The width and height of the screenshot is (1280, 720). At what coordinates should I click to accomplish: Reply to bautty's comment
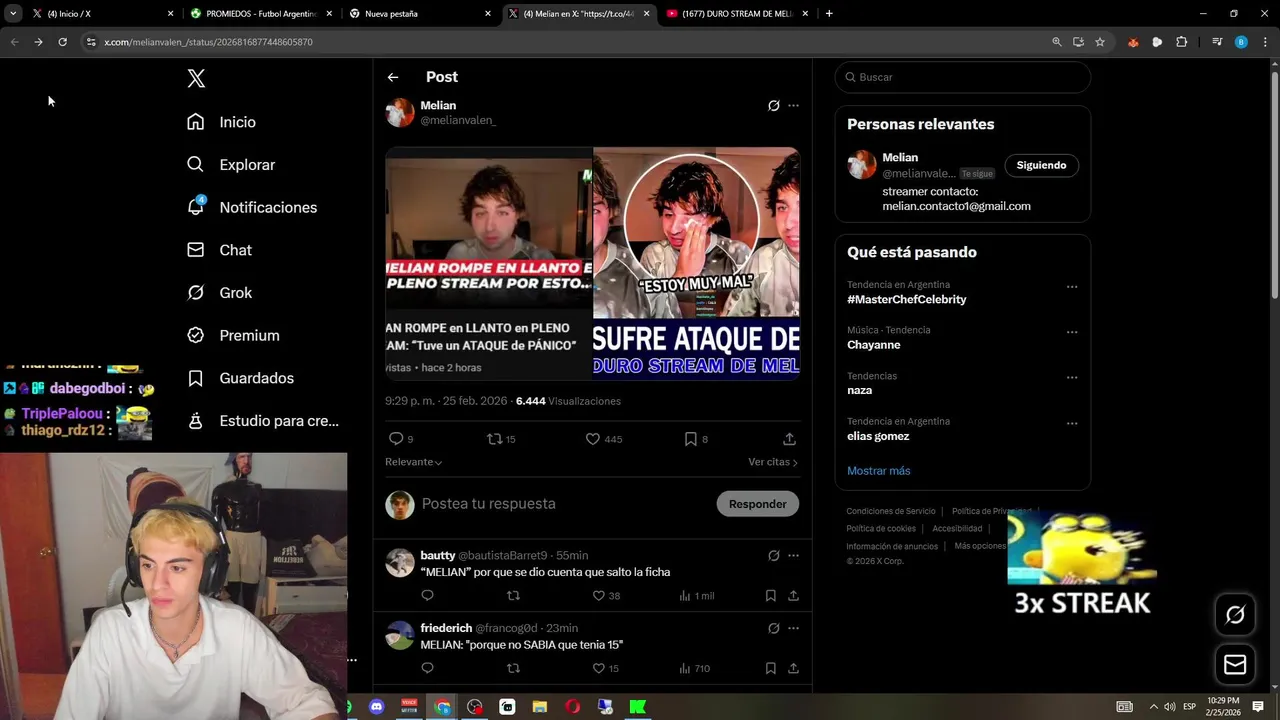tap(428, 596)
